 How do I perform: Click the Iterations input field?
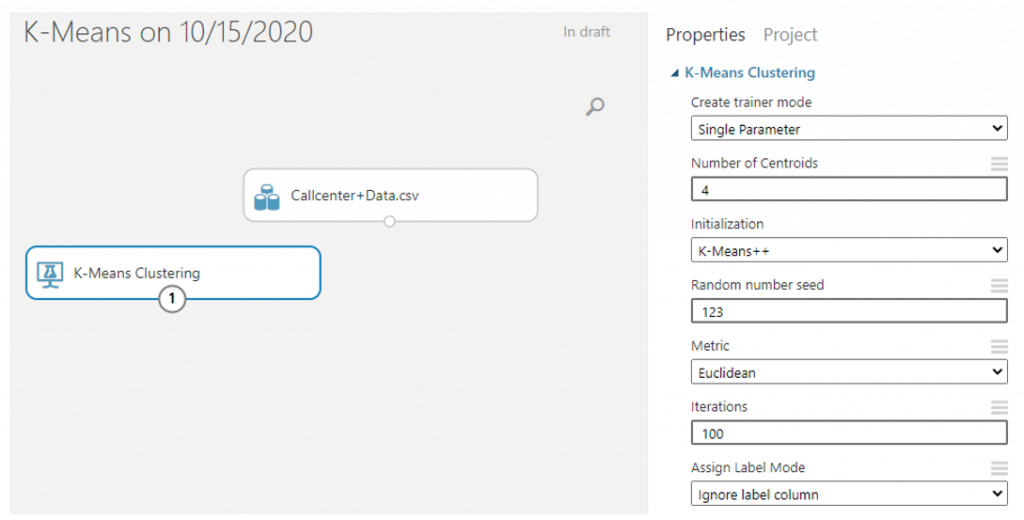coord(849,433)
